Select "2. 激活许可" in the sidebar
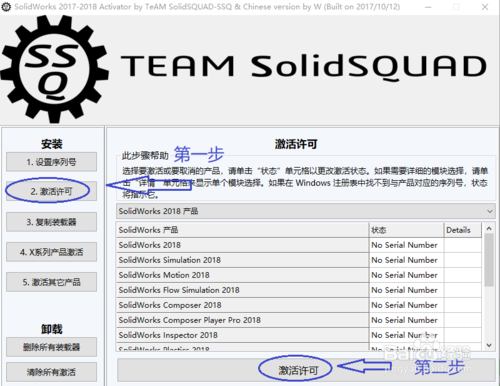The image size is (500, 386). point(51,191)
